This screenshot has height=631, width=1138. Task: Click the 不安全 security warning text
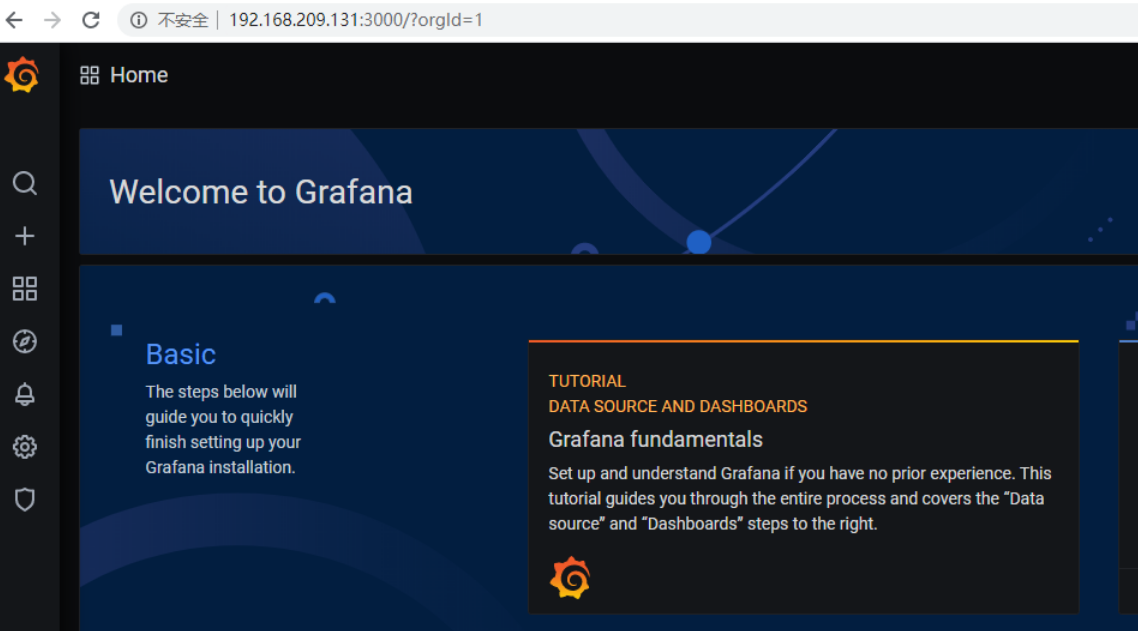pos(183,20)
